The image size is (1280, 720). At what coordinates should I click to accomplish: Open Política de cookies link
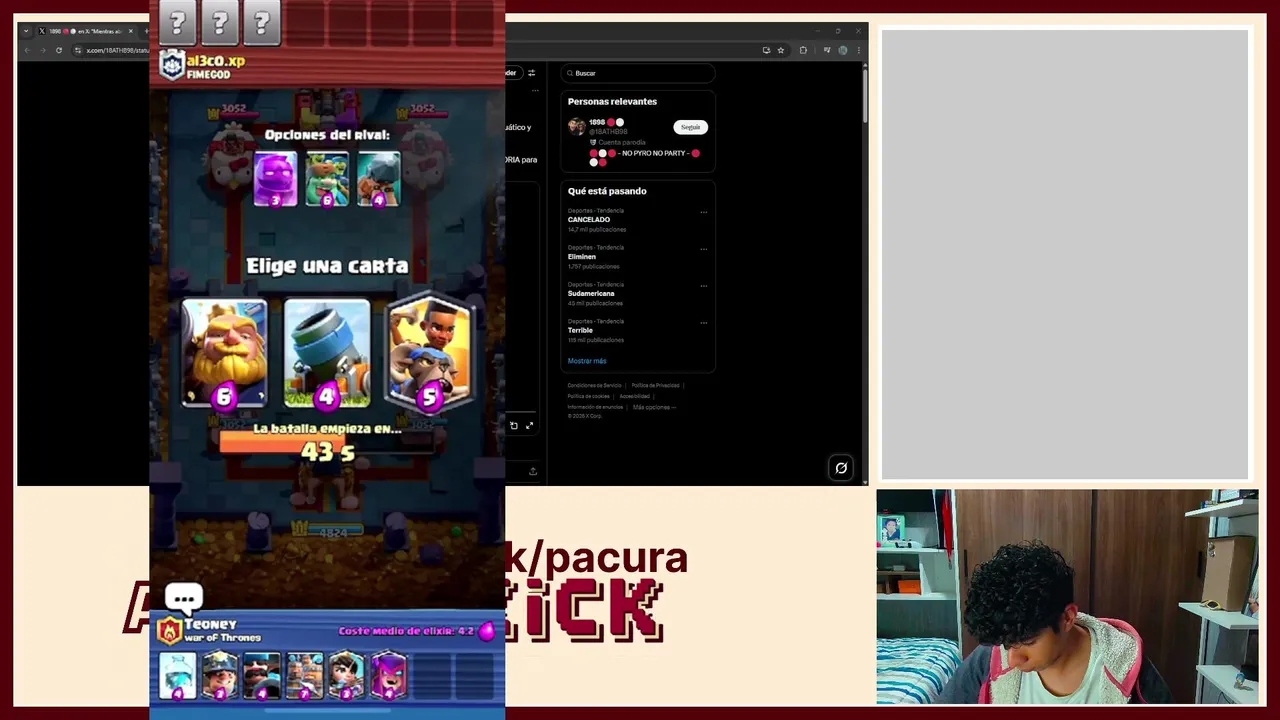[589, 396]
